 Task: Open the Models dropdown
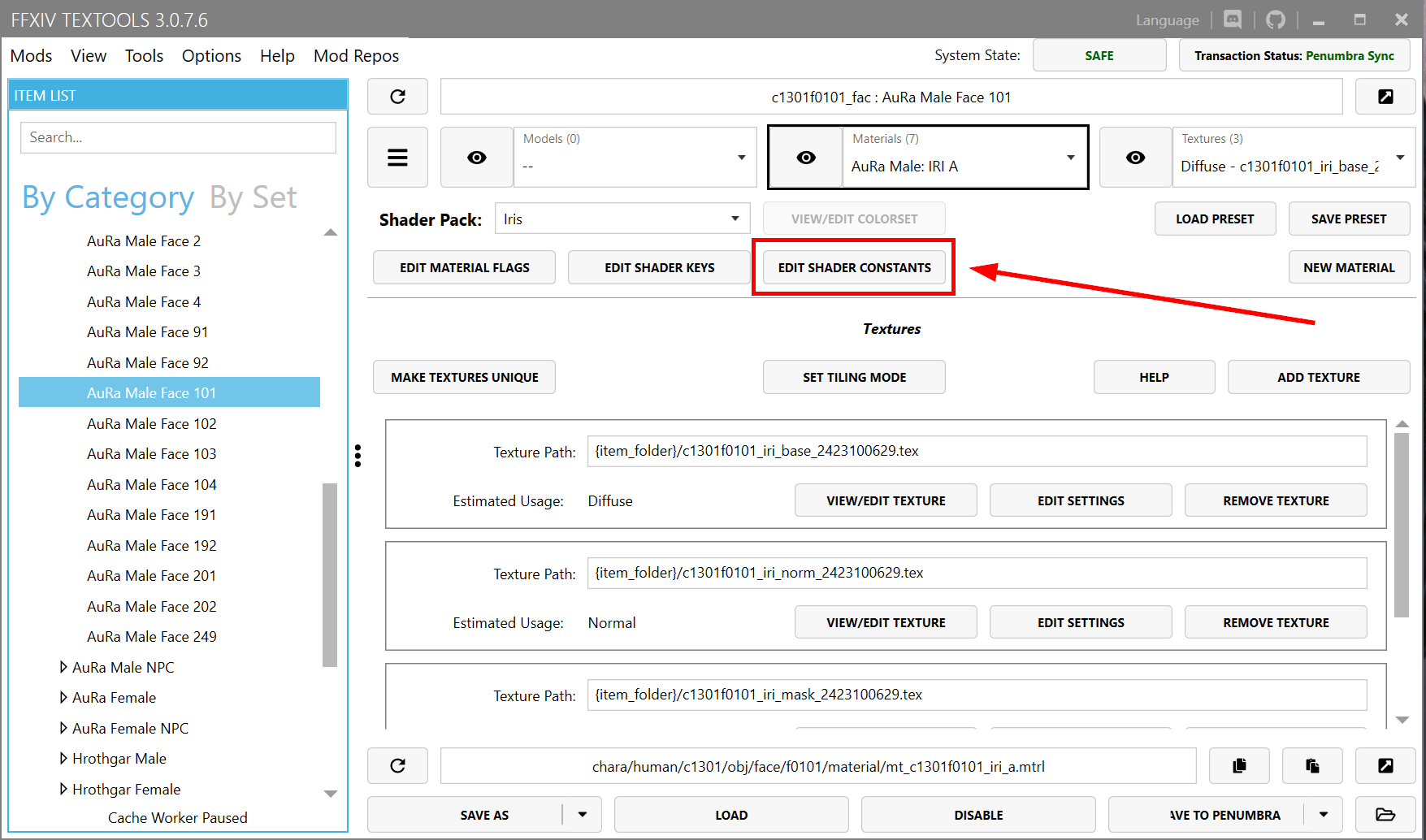click(x=635, y=158)
